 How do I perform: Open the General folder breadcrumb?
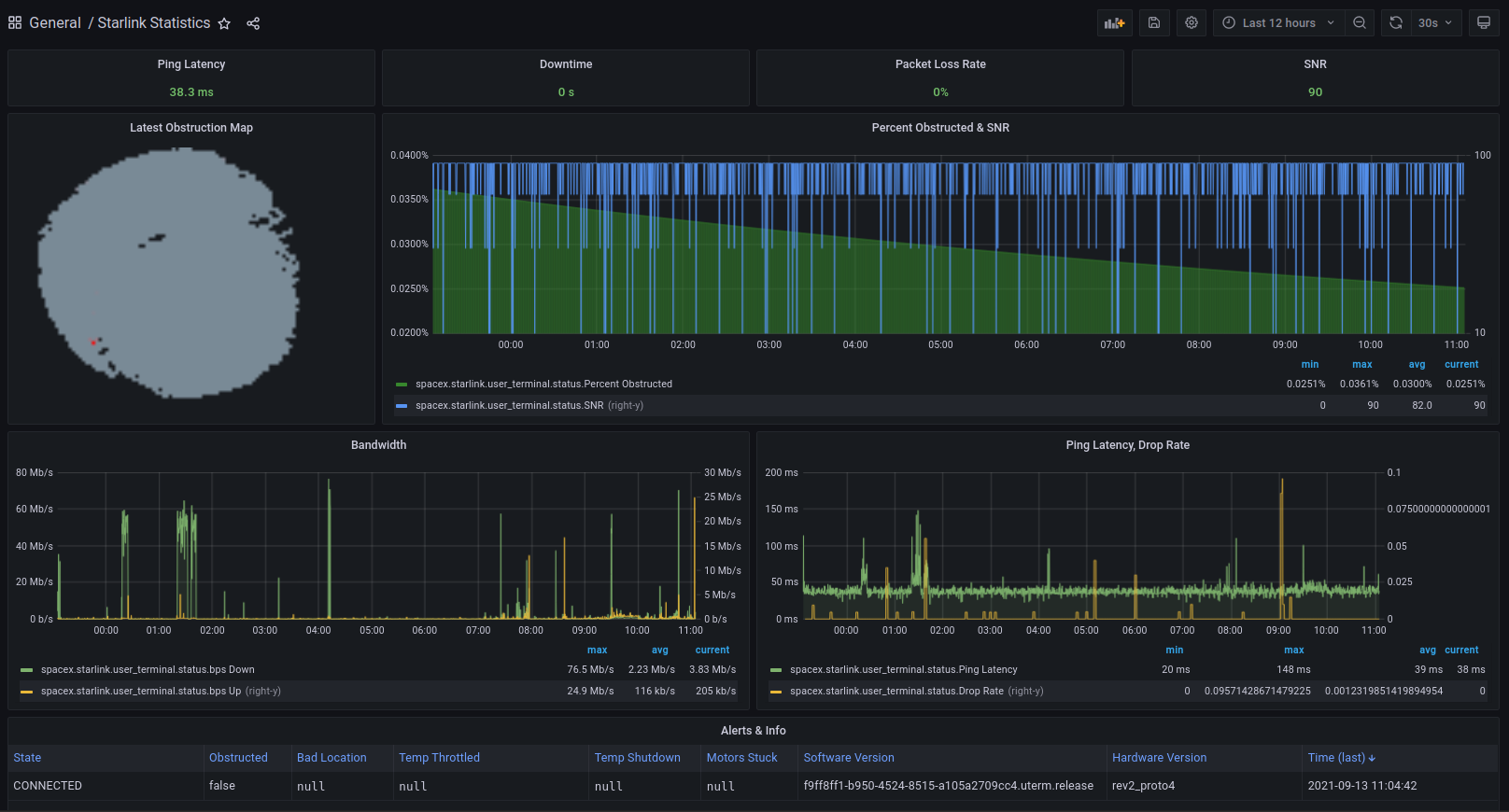coord(55,23)
